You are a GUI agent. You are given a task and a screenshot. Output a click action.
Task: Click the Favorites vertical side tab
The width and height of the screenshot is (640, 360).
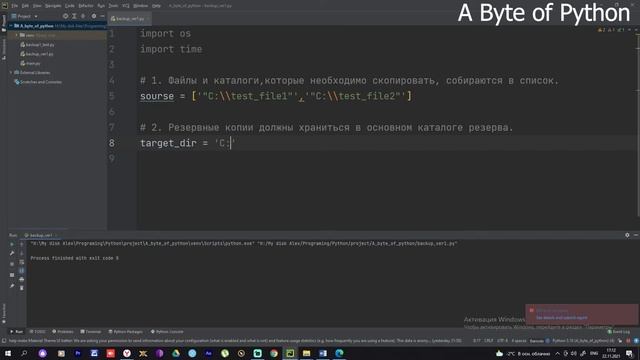[x=4, y=313]
